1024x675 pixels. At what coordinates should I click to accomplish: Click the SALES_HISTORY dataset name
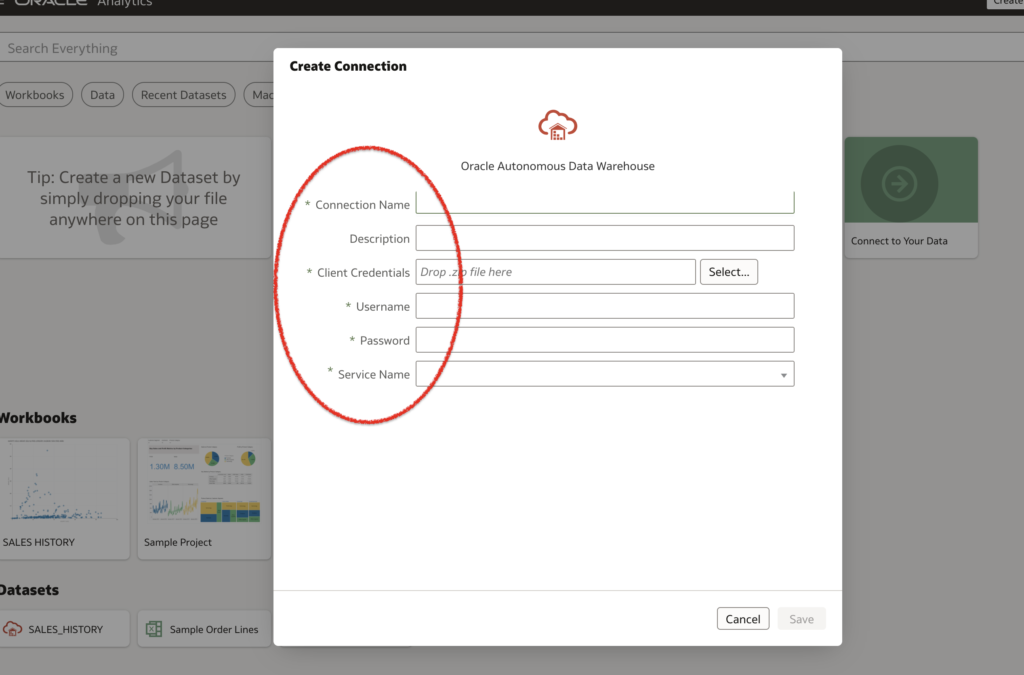pos(65,629)
